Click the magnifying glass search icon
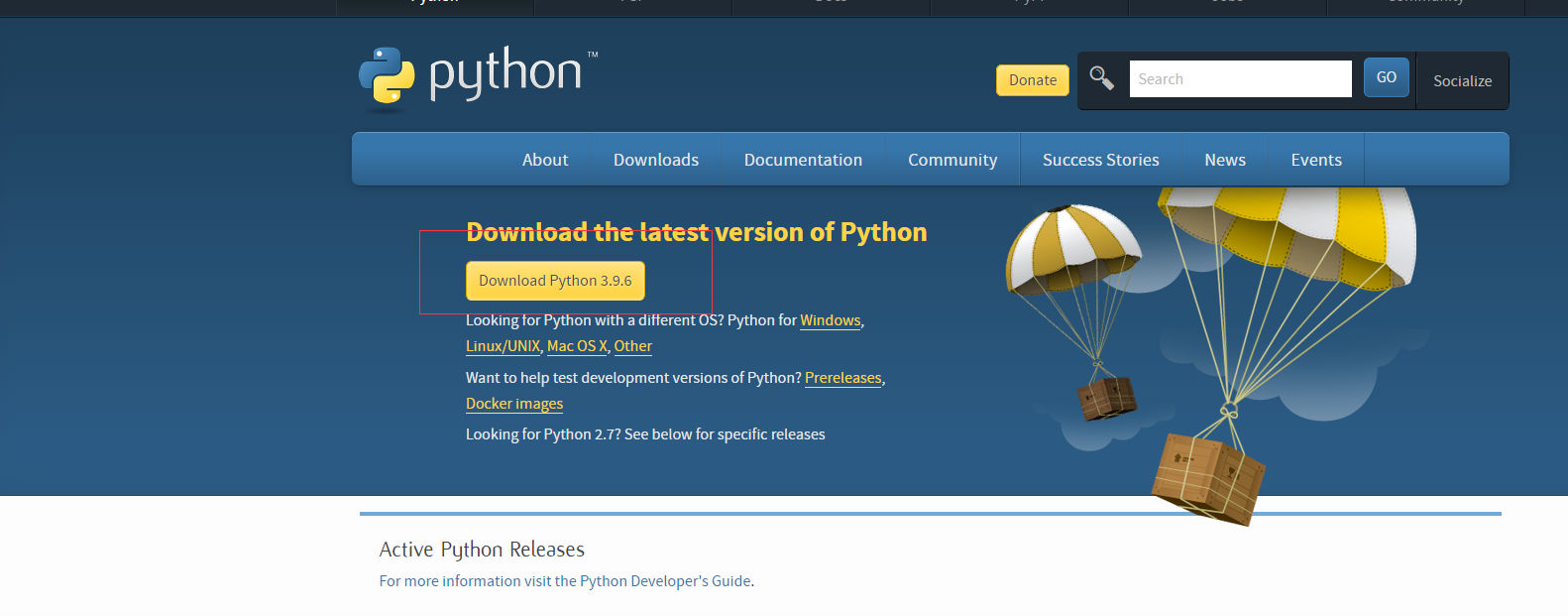The image size is (1568, 616). [1101, 78]
